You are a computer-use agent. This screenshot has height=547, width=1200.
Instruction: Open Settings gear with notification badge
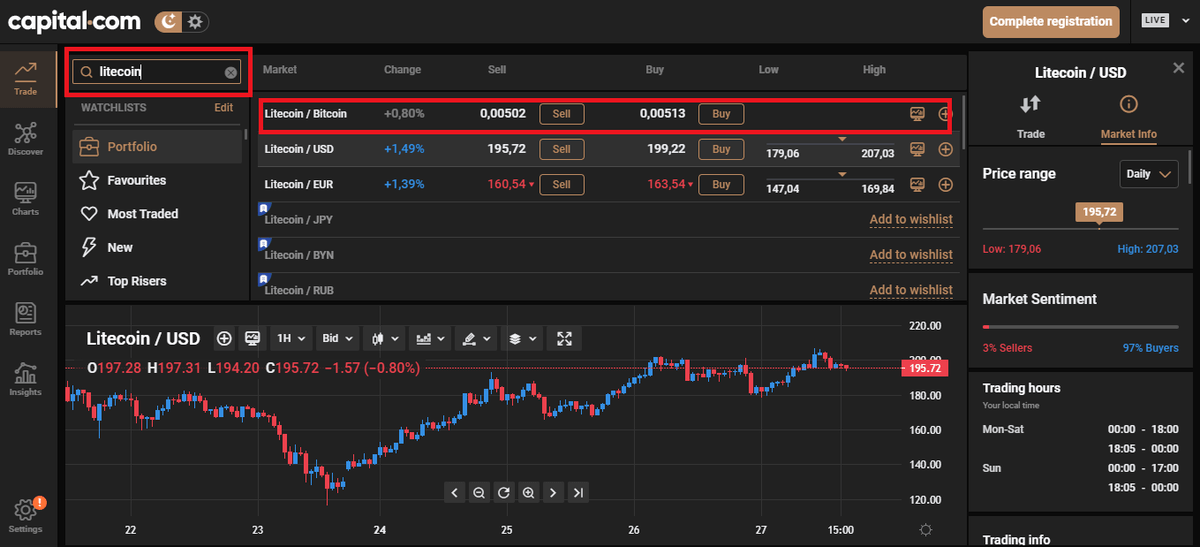coord(25,514)
